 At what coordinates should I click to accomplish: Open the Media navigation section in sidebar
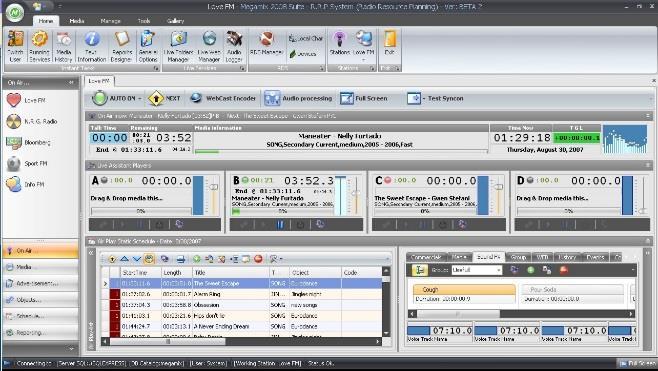(x=41, y=267)
